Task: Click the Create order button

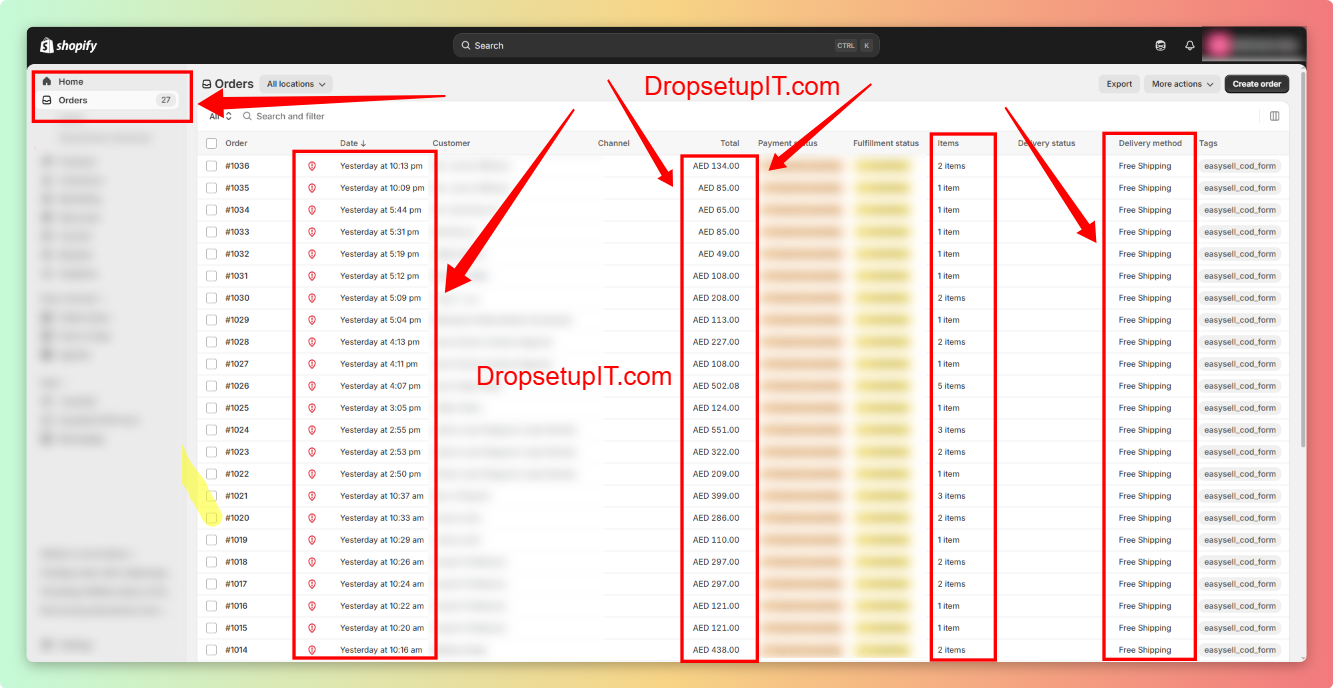Action: coord(1257,84)
